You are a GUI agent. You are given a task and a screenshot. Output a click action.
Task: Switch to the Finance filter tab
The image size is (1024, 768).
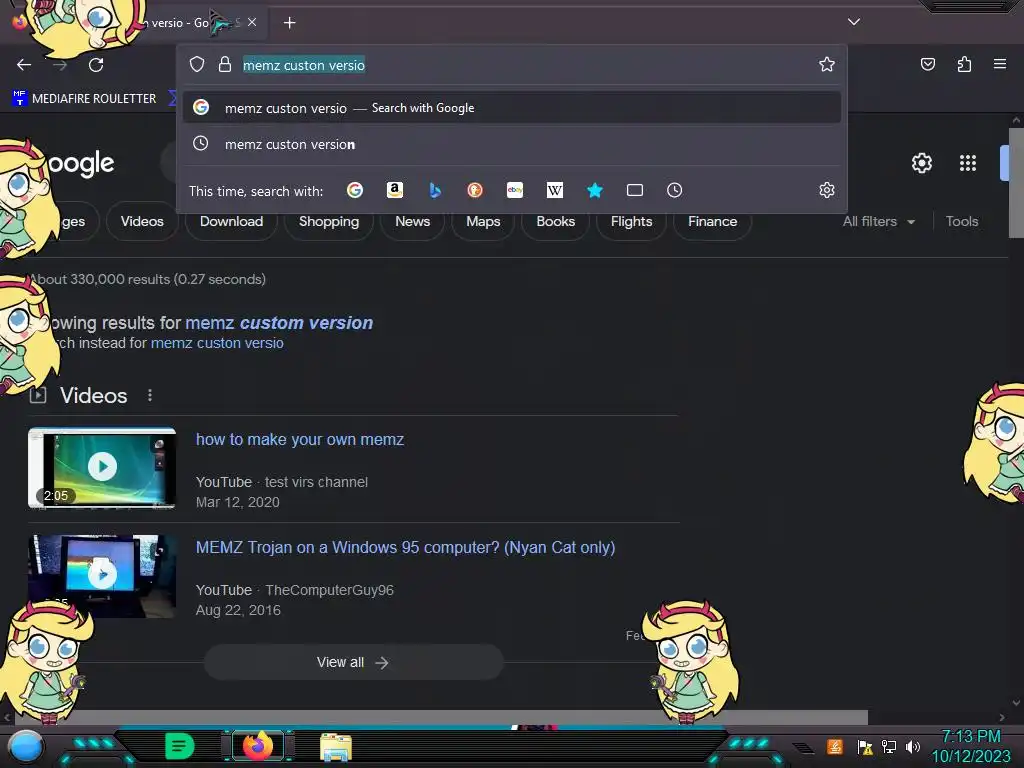[x=712, y=221]
